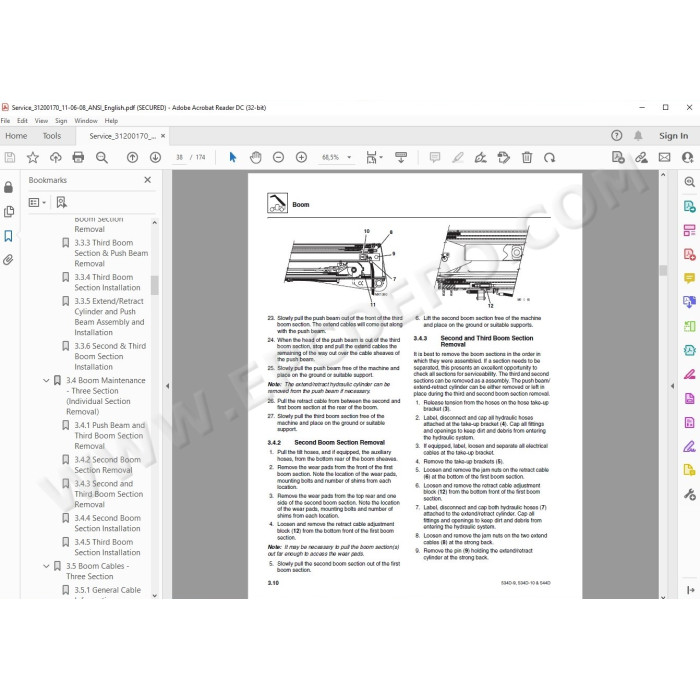Screen dimensions: 700x700
Task: Open the Sign pen tool
Action: (x=481, y=158)
